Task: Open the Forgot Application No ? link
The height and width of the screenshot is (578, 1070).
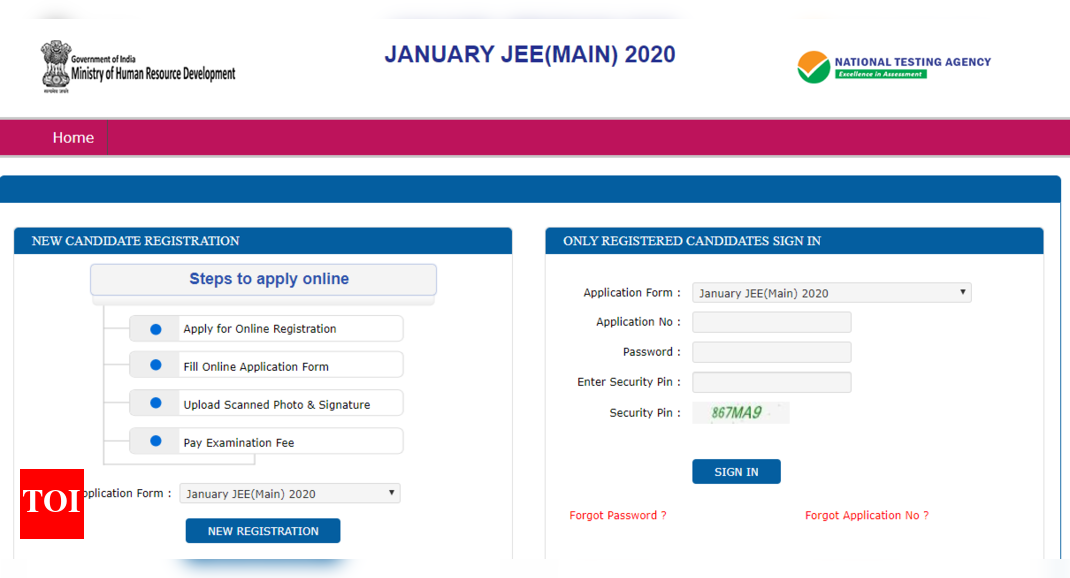Action: point(867,515)
